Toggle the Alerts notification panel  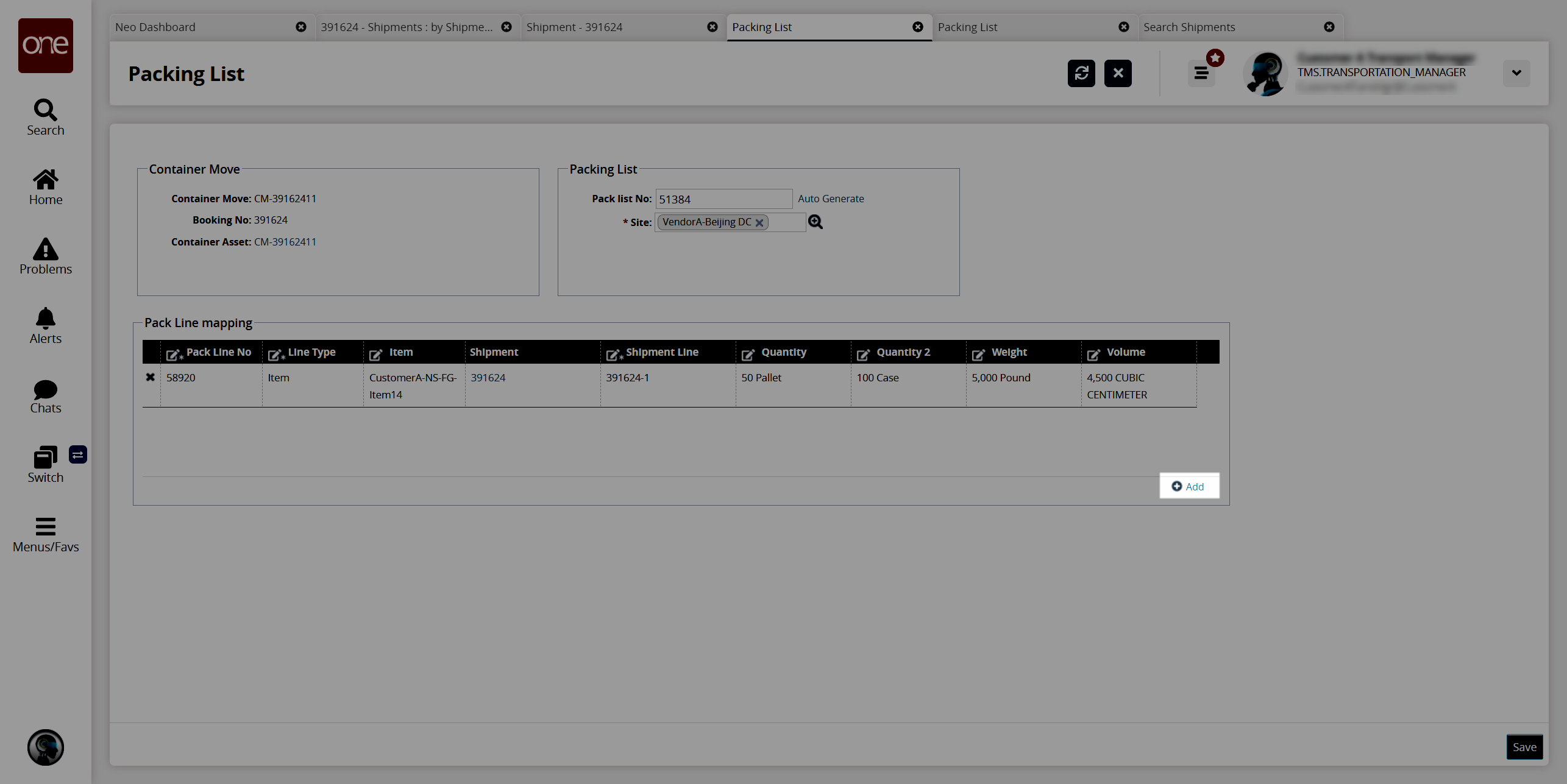[45, 325]
